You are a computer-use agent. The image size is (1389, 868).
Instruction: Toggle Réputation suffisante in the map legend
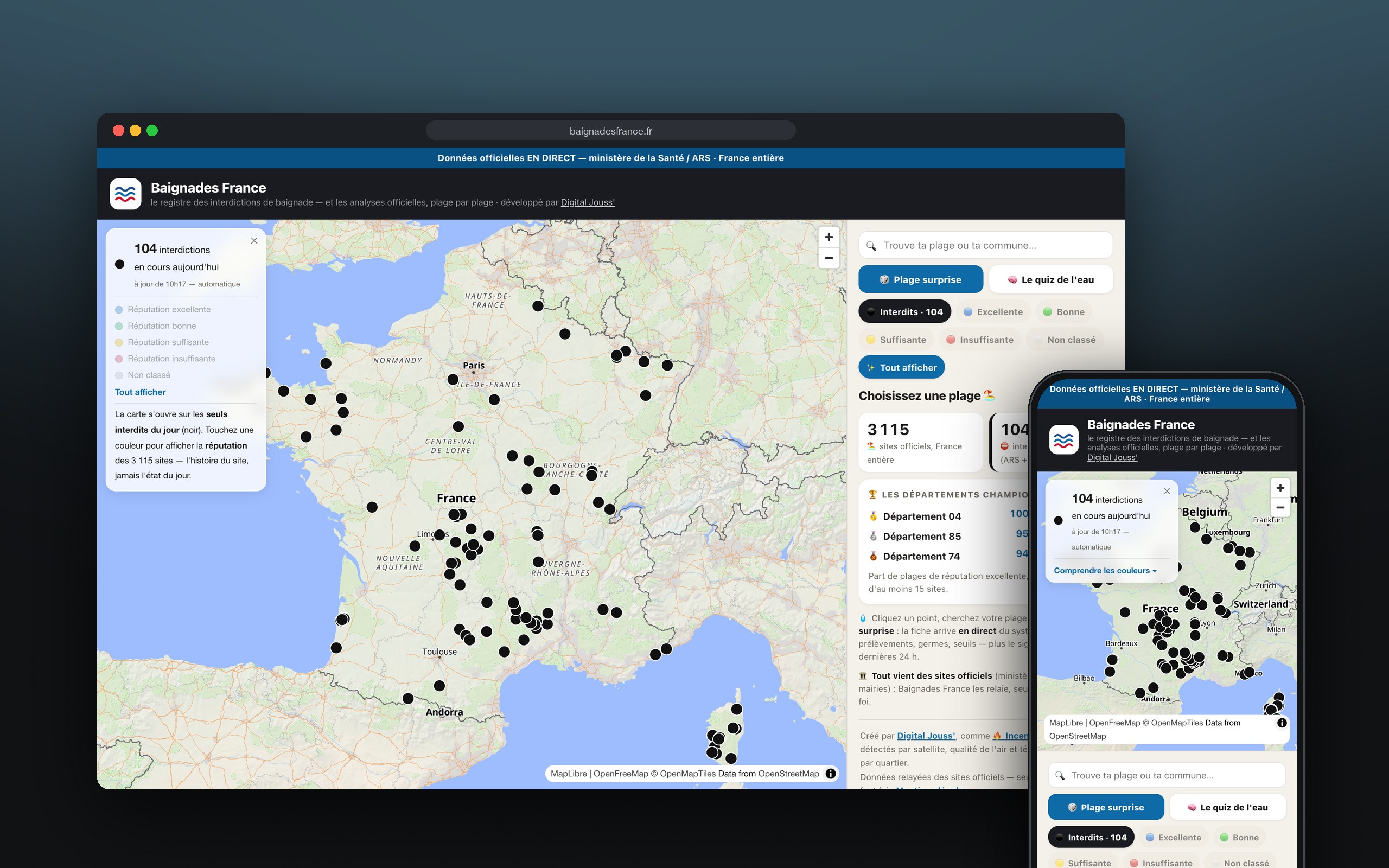162,342
